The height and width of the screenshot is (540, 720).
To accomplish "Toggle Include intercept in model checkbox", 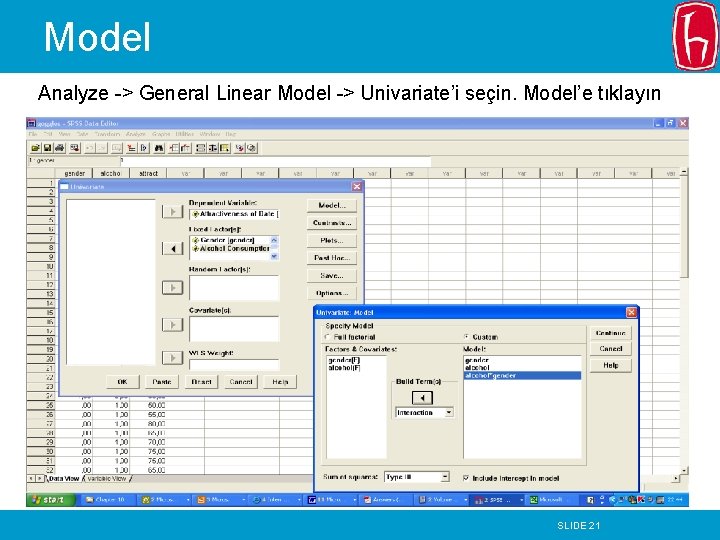I will 466,478.
